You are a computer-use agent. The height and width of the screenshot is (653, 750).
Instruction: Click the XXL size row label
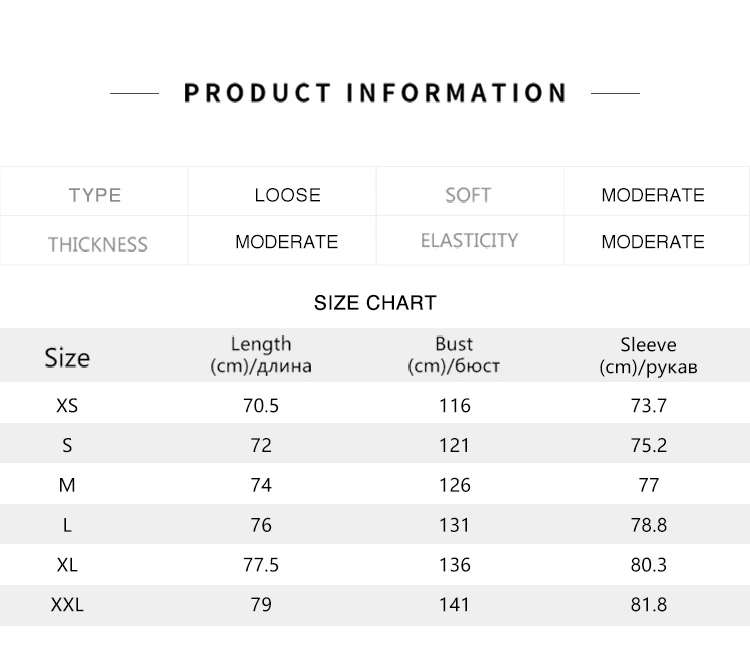coord(67,605)
